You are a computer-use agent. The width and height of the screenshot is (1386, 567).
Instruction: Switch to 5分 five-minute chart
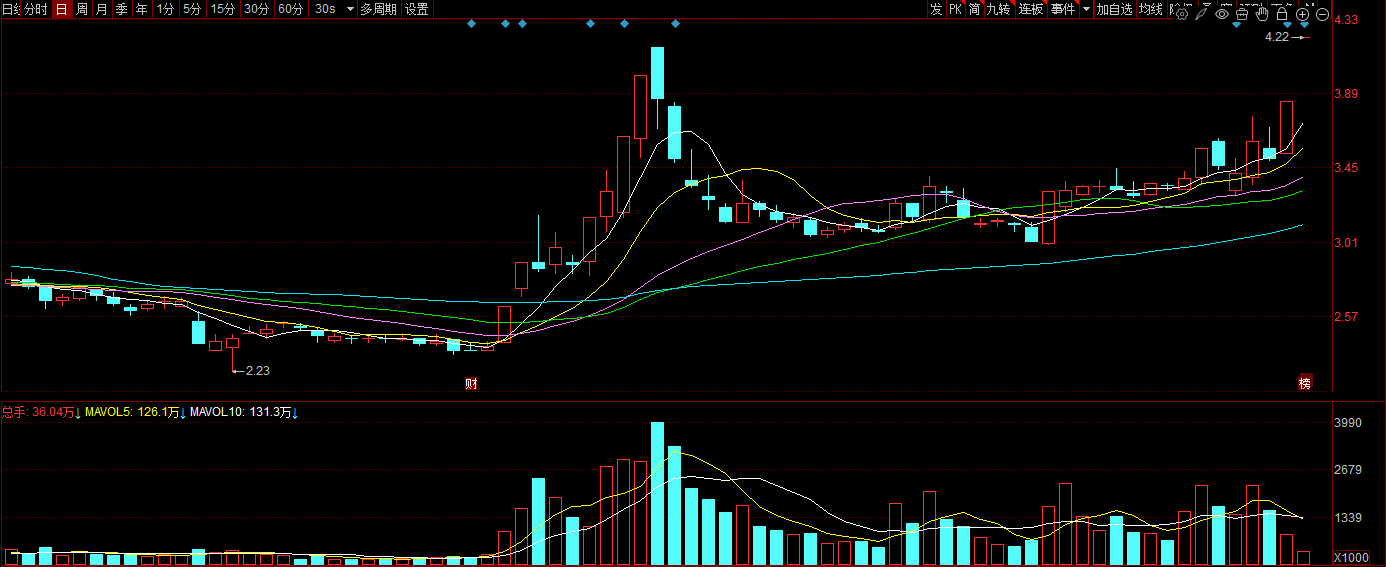[x=191, y=9]
